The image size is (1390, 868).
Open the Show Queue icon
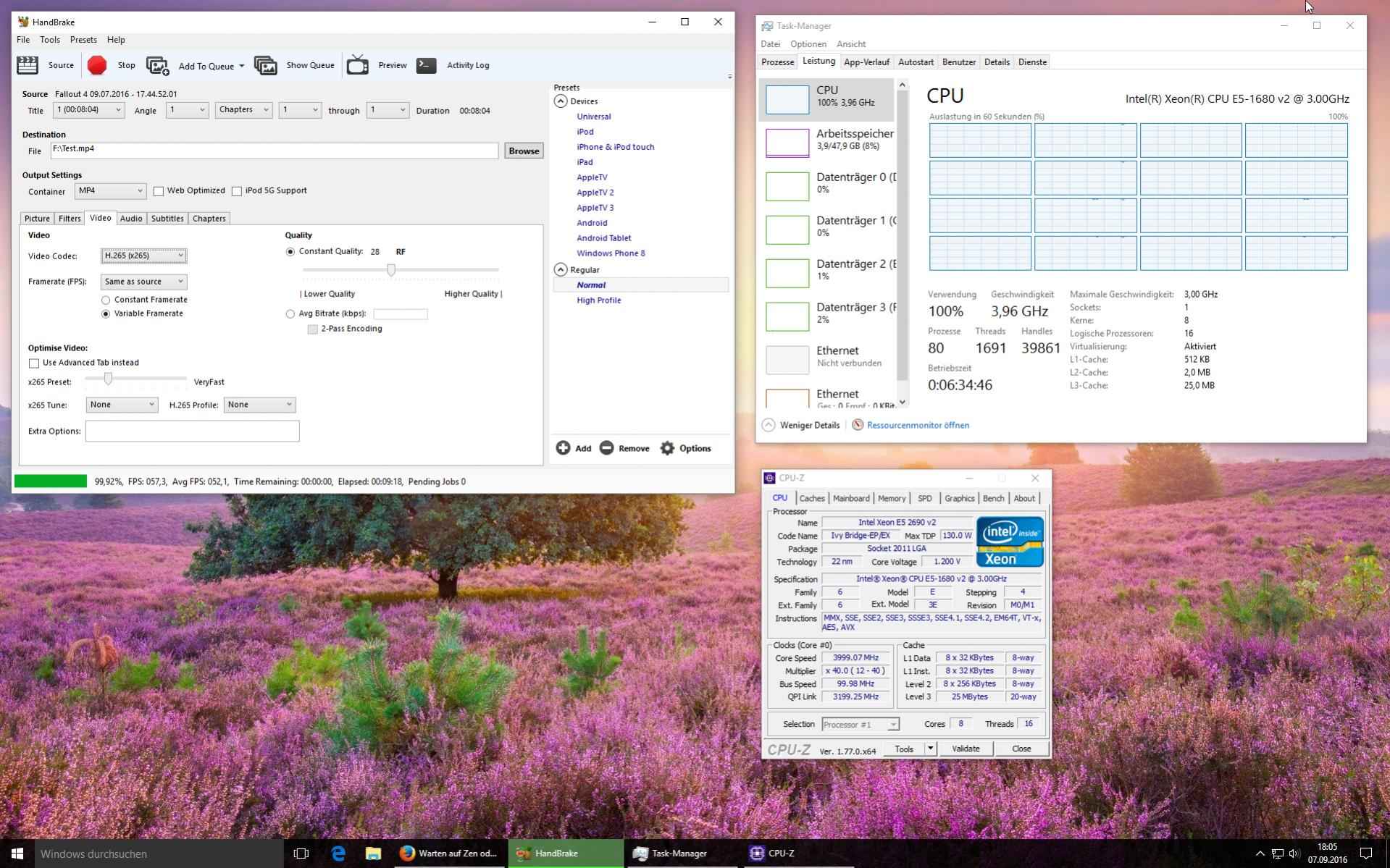pyautogui.click(x=266, y=65)
